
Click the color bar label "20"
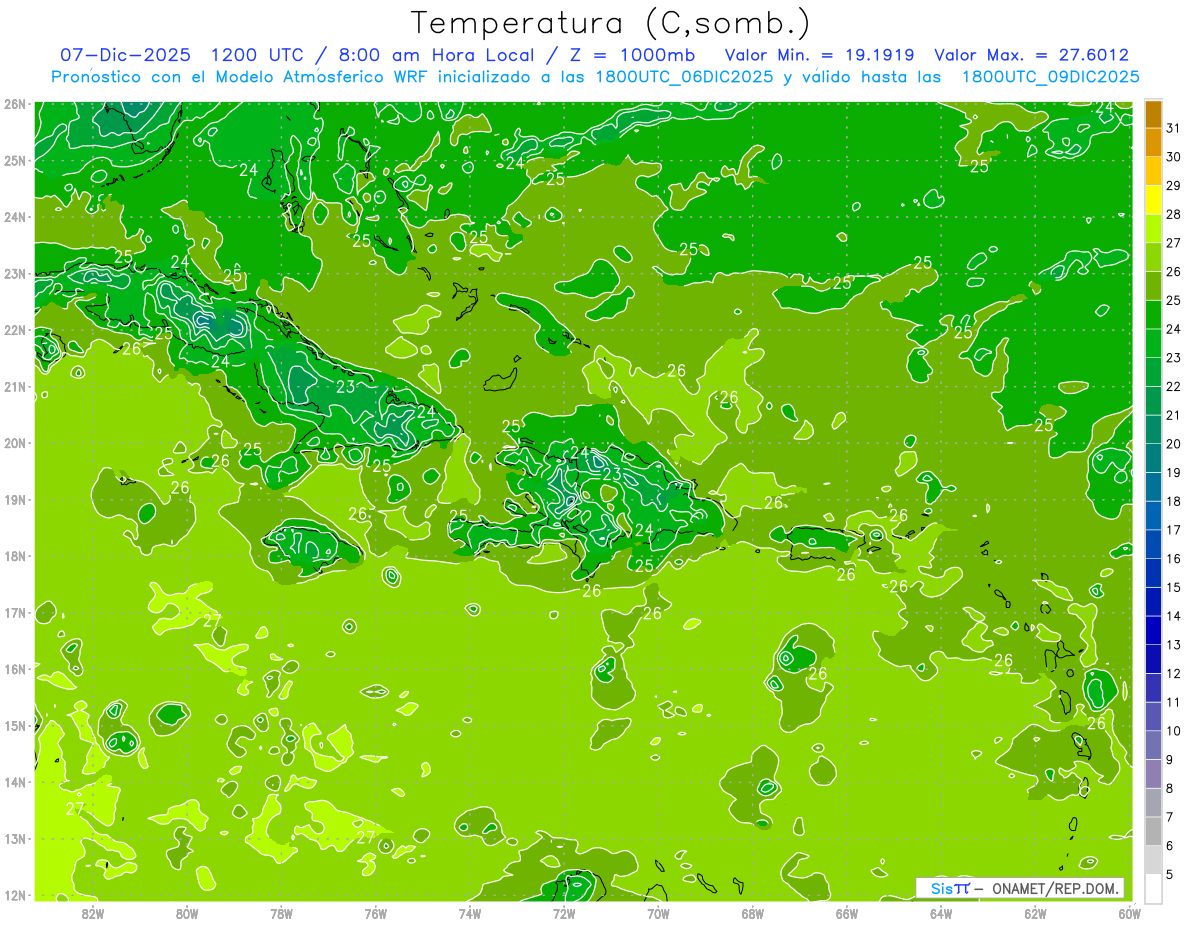point(1173,444)
